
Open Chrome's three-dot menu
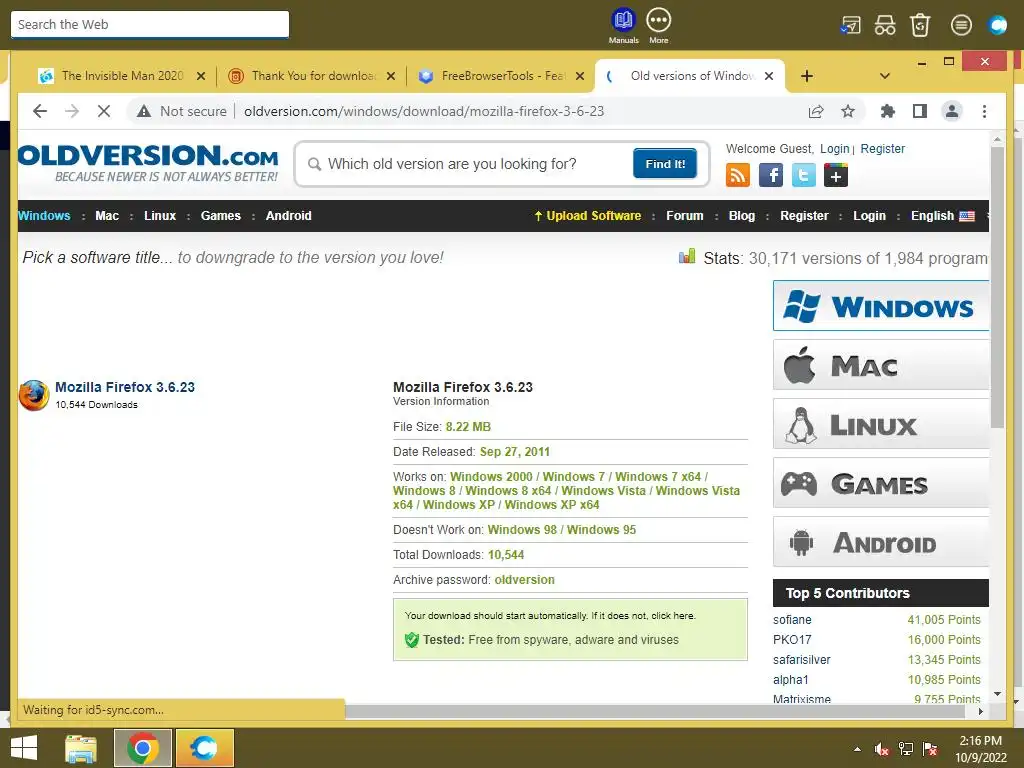coord(984,111)
